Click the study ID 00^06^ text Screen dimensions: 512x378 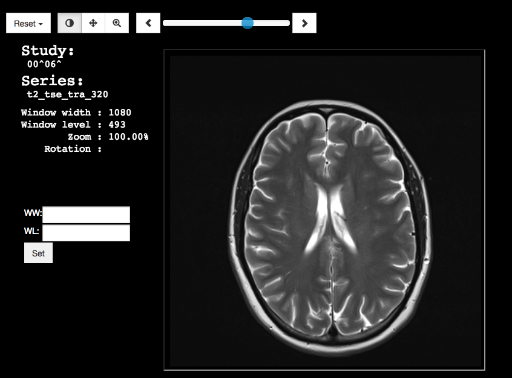44,64
